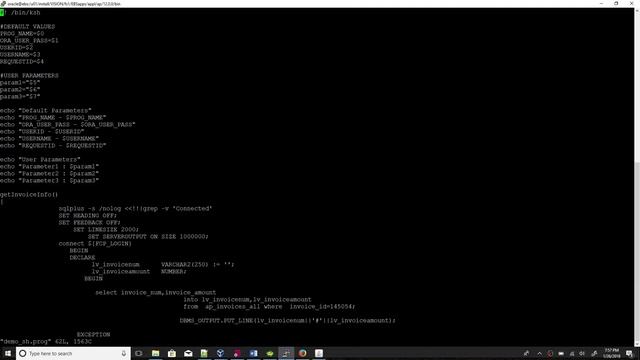Click the Type here to search field
Screen dimensions: 640x360
[x=73, y=353]
